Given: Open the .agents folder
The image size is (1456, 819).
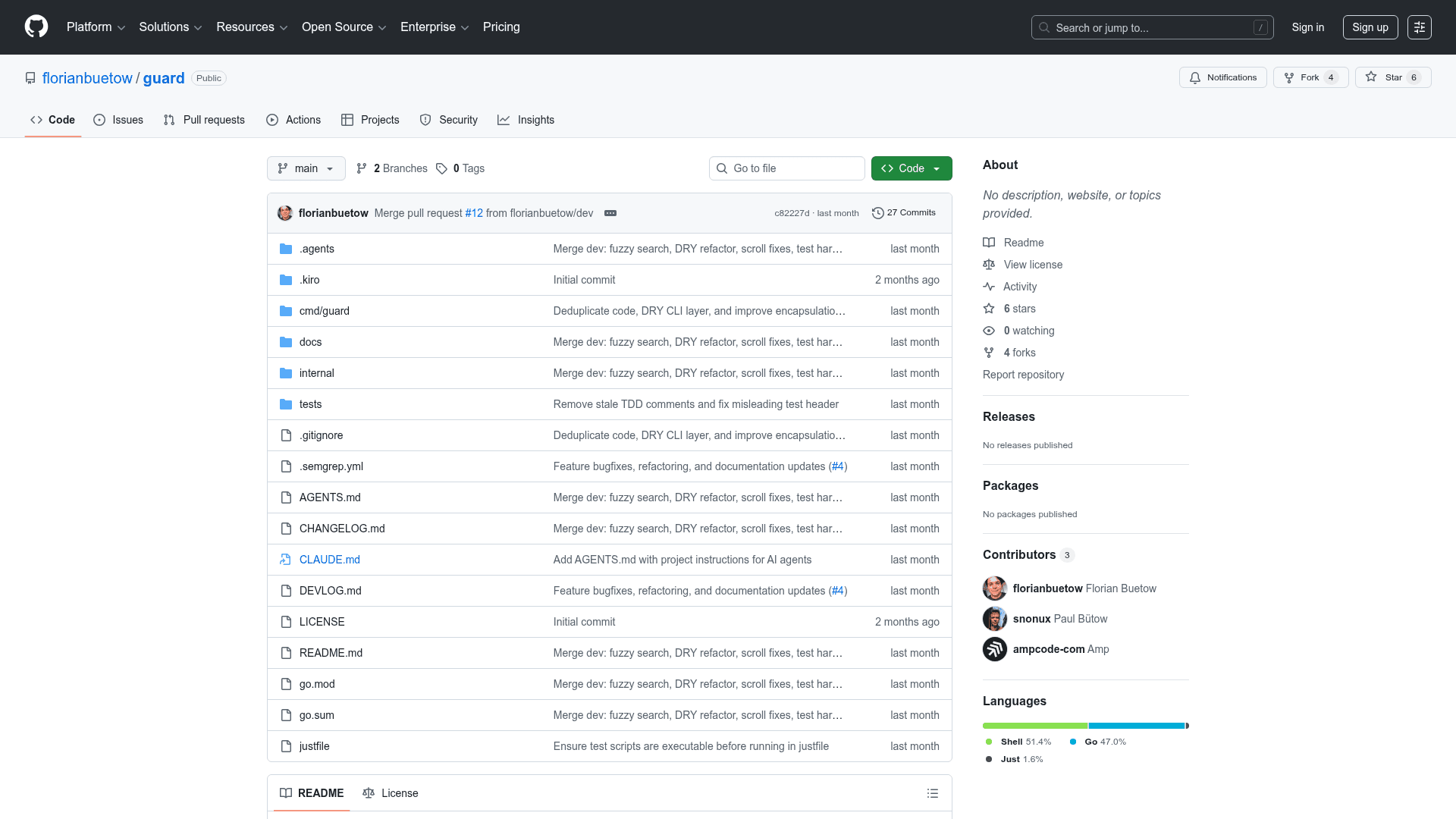Looking at the screenshot, I should tap(316, 249).
